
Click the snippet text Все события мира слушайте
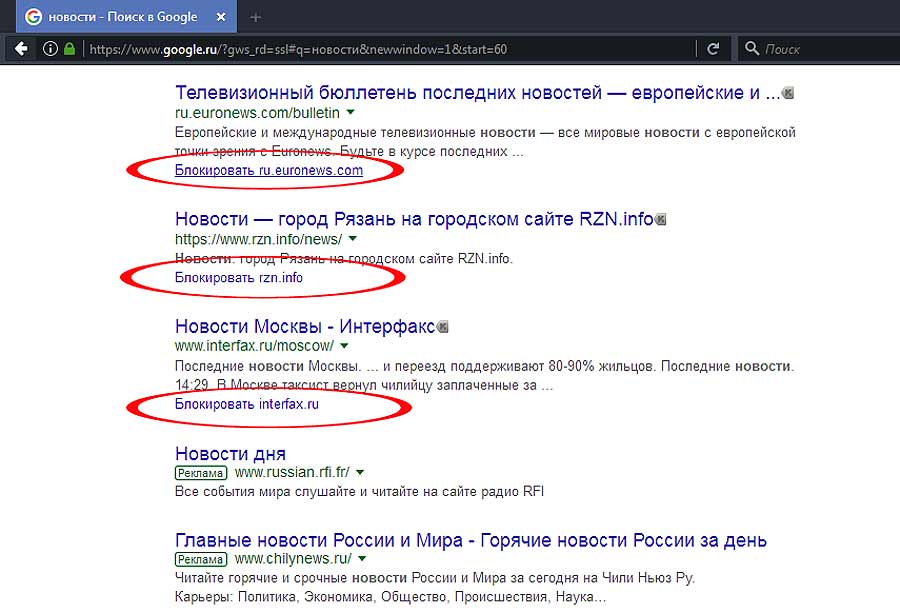359,491
